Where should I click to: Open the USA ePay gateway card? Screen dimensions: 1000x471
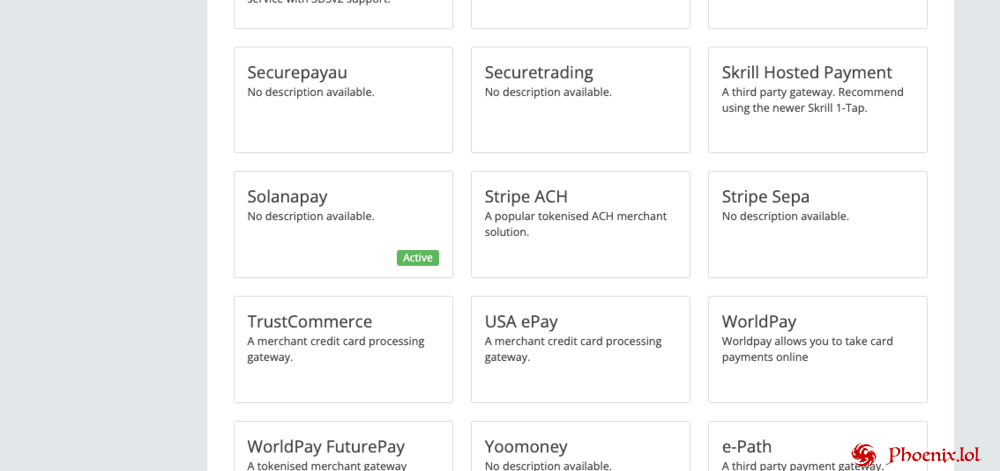pos(580,348)
